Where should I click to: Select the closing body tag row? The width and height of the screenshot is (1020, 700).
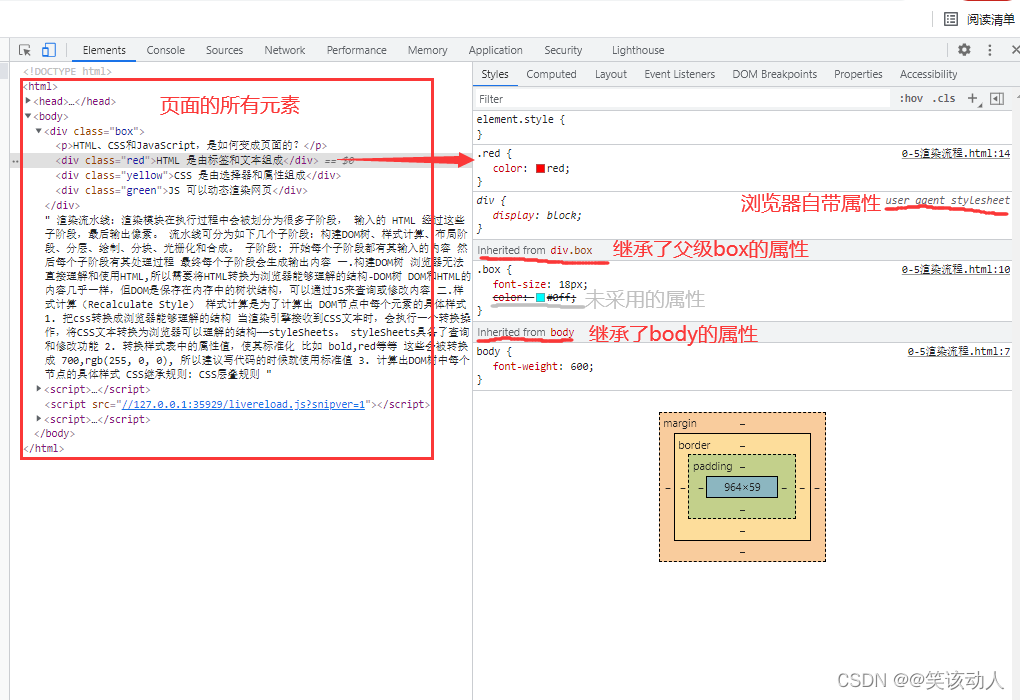pos(55,433)
